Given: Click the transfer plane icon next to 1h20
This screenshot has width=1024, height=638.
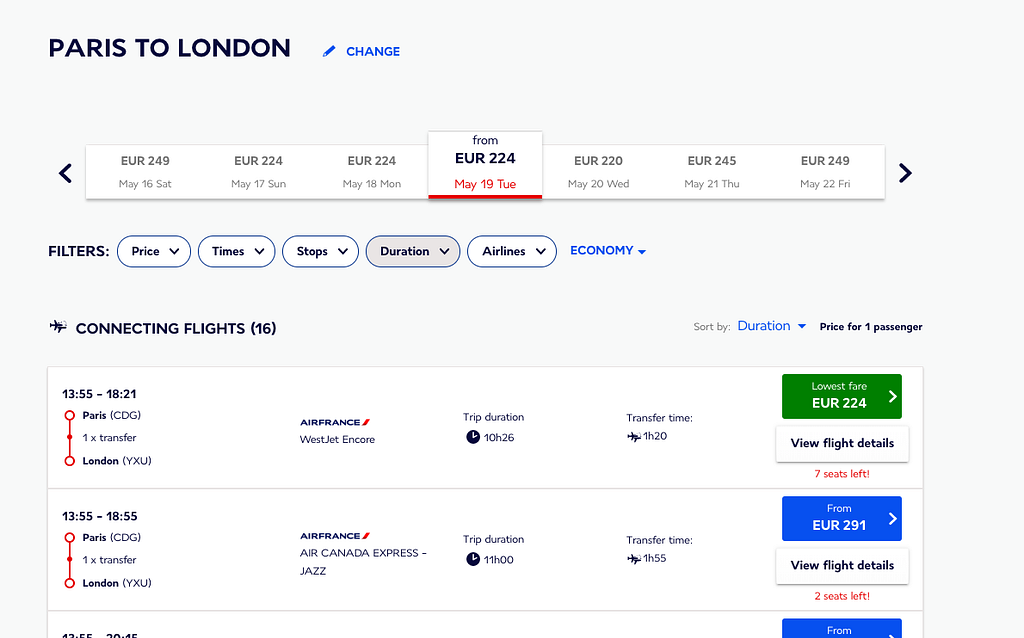Looking at the screenshot, I should tap(633, 437).
